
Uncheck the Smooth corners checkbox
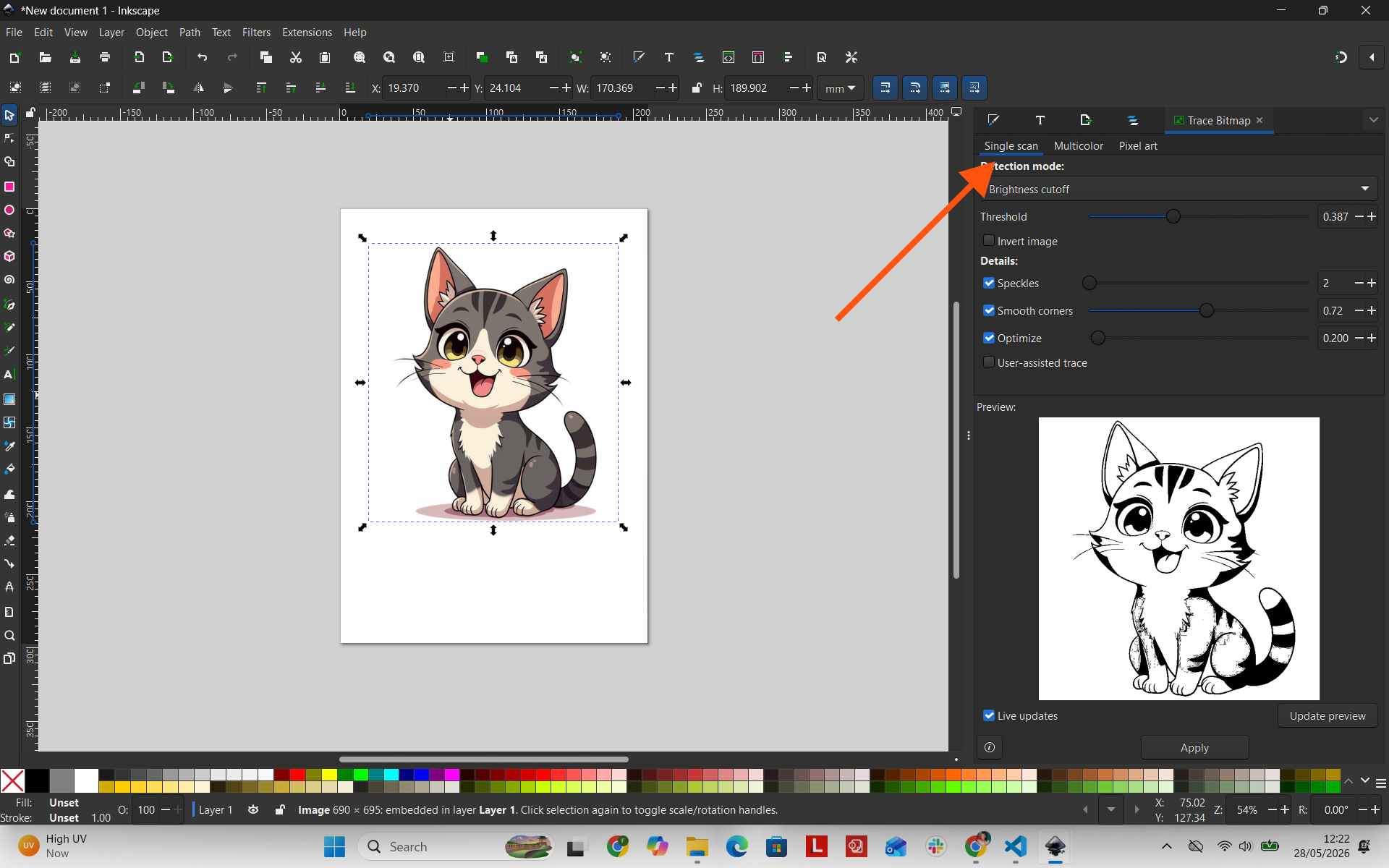pyautogui.click(x=988, y=310)
